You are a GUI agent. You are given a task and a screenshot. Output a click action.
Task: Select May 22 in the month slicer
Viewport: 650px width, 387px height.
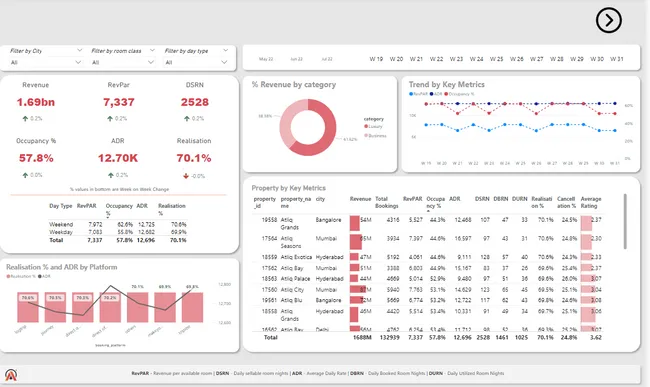click(266, 59)
